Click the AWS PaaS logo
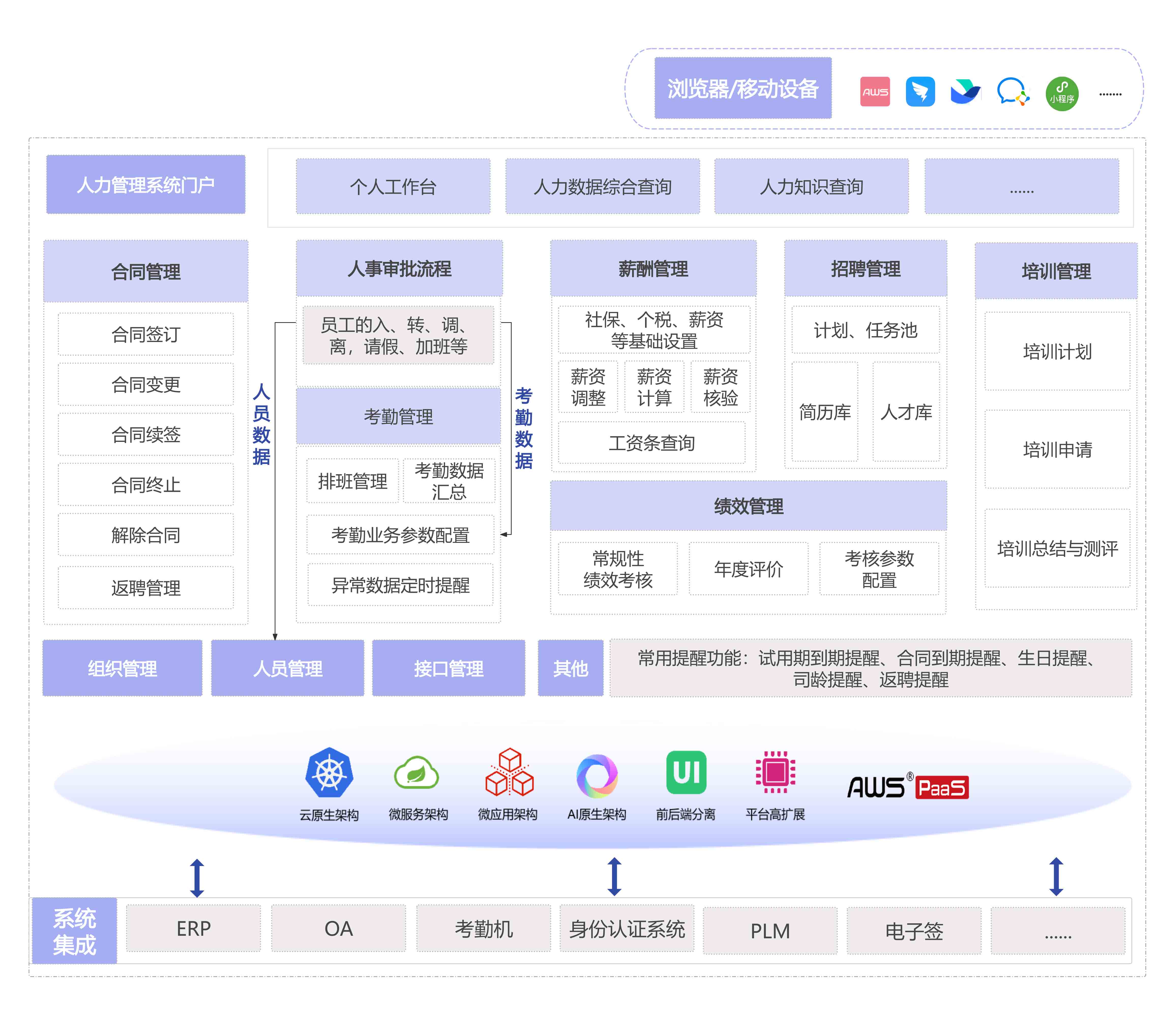Viewport: 1176px width, 1010px height. coord(907,788)
